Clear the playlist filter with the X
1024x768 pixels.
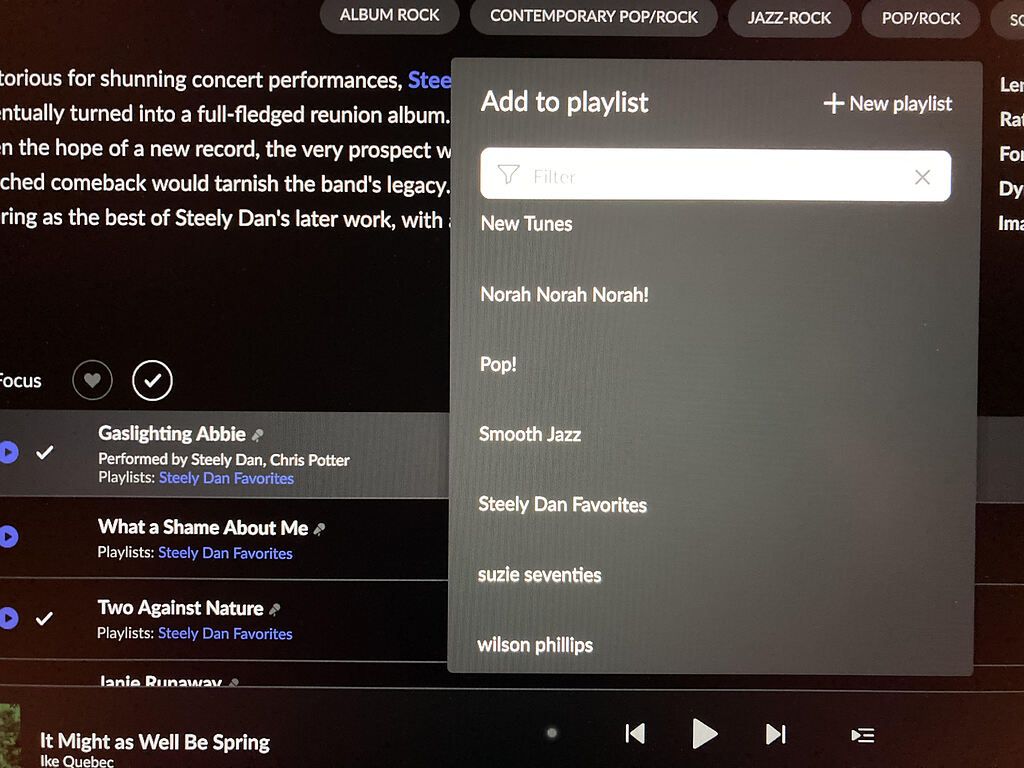pyautogui.click(x=922, y=176)
